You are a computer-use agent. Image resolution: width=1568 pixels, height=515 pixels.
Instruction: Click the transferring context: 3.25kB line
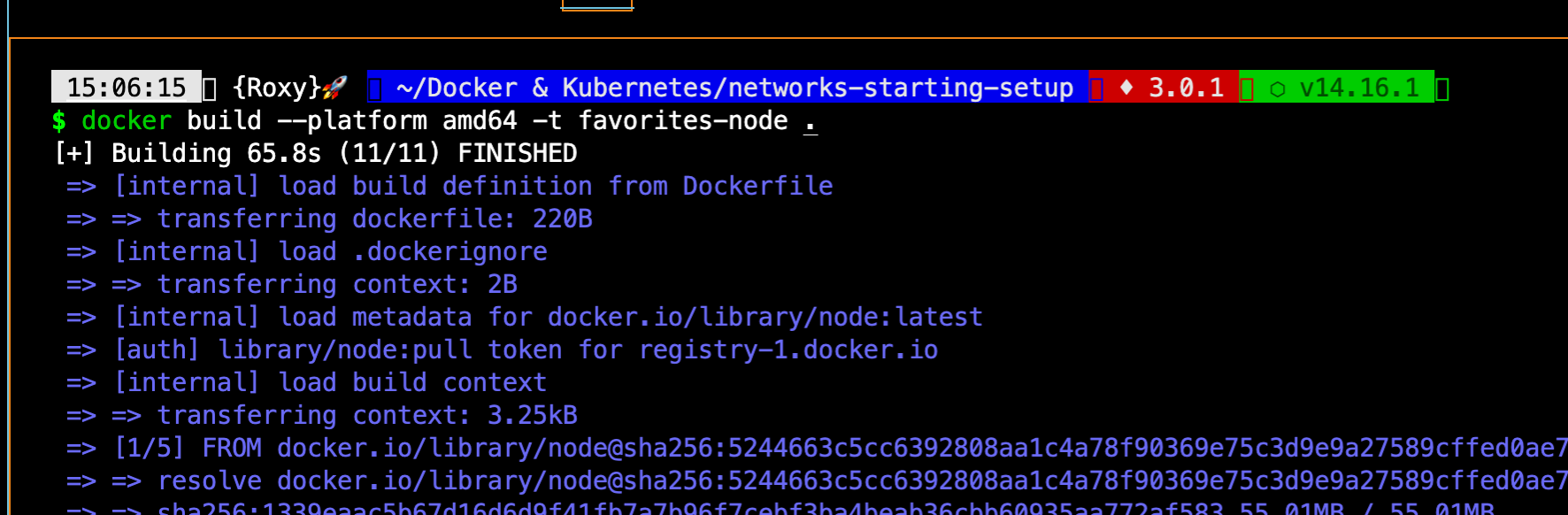pos(322,415)
